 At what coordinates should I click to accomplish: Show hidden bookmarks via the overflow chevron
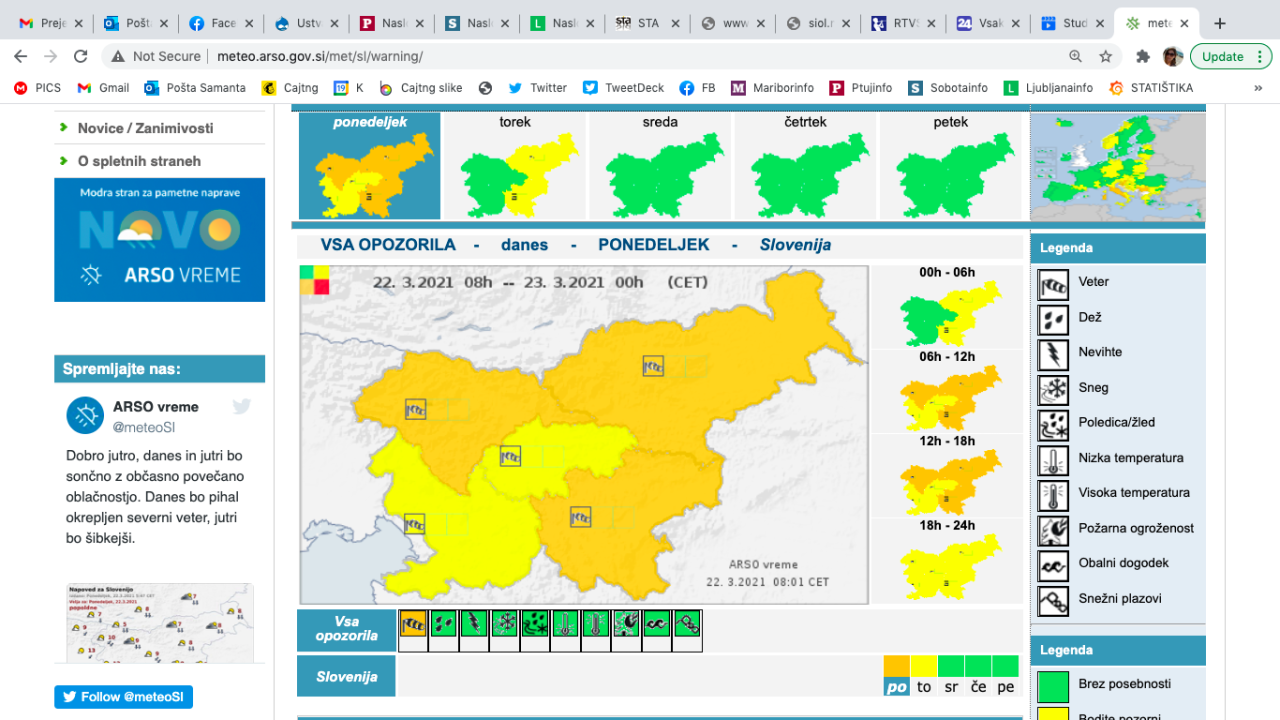coord(1258,88)
